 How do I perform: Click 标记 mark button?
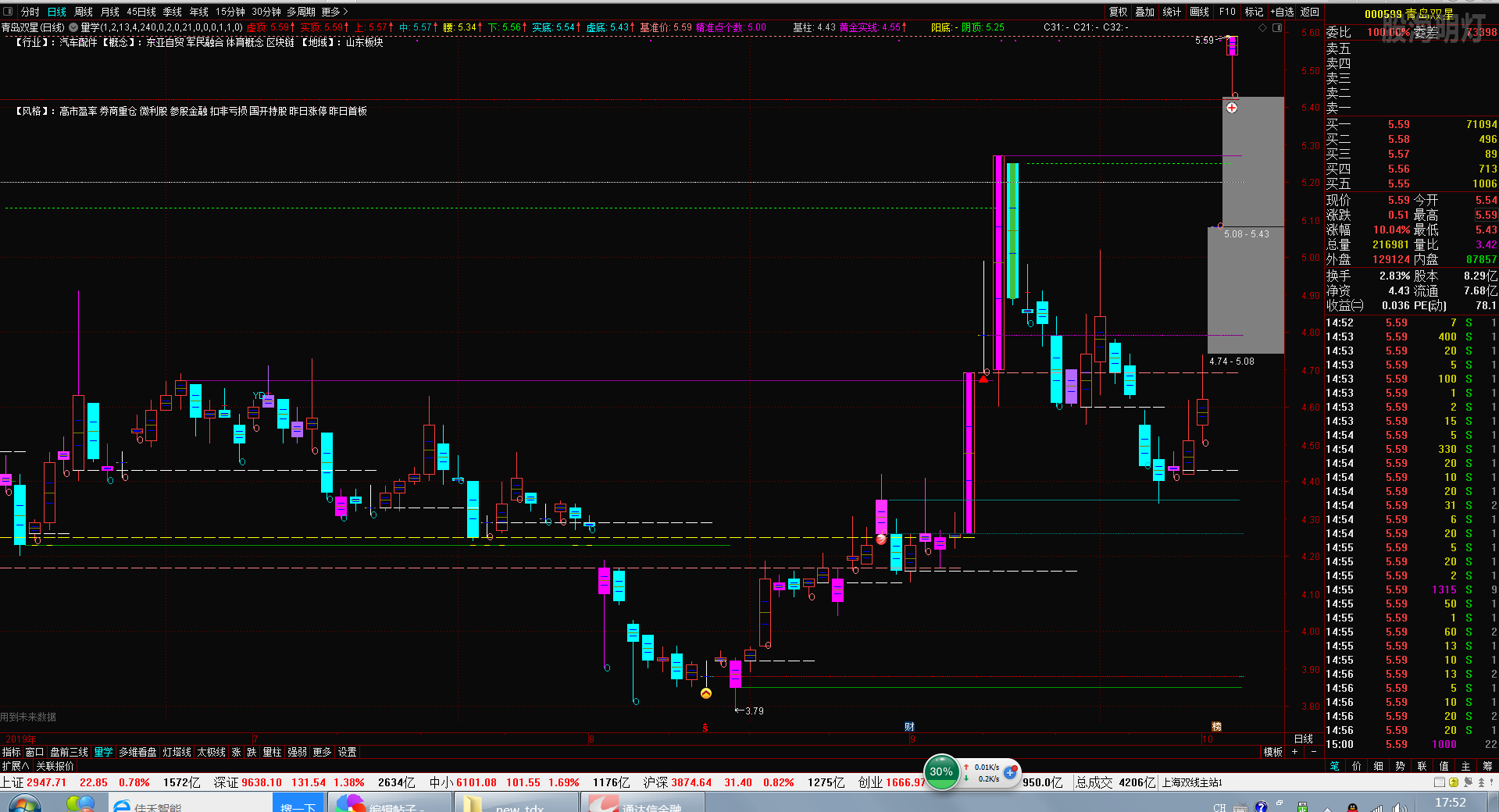click(1254, 12)
